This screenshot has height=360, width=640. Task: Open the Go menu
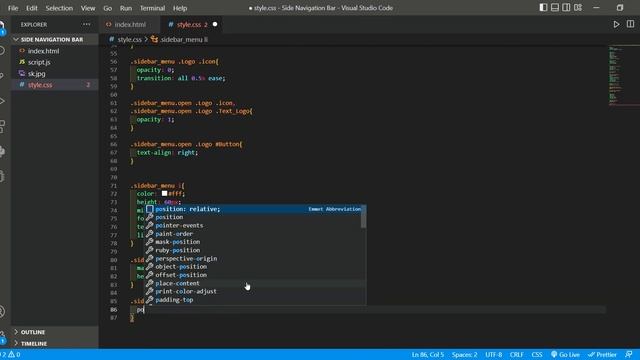pos(107,8)
